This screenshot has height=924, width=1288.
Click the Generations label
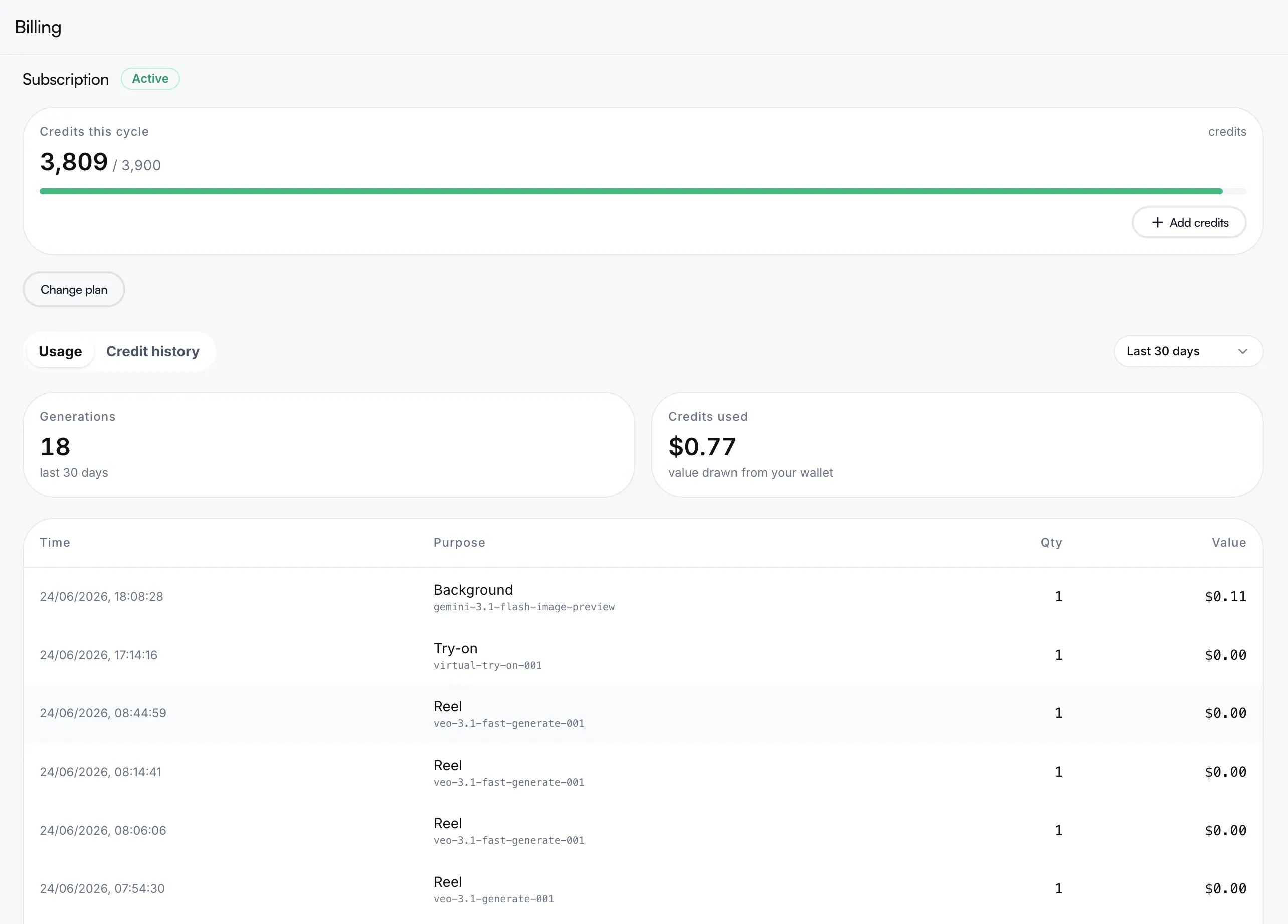(78, 416)
